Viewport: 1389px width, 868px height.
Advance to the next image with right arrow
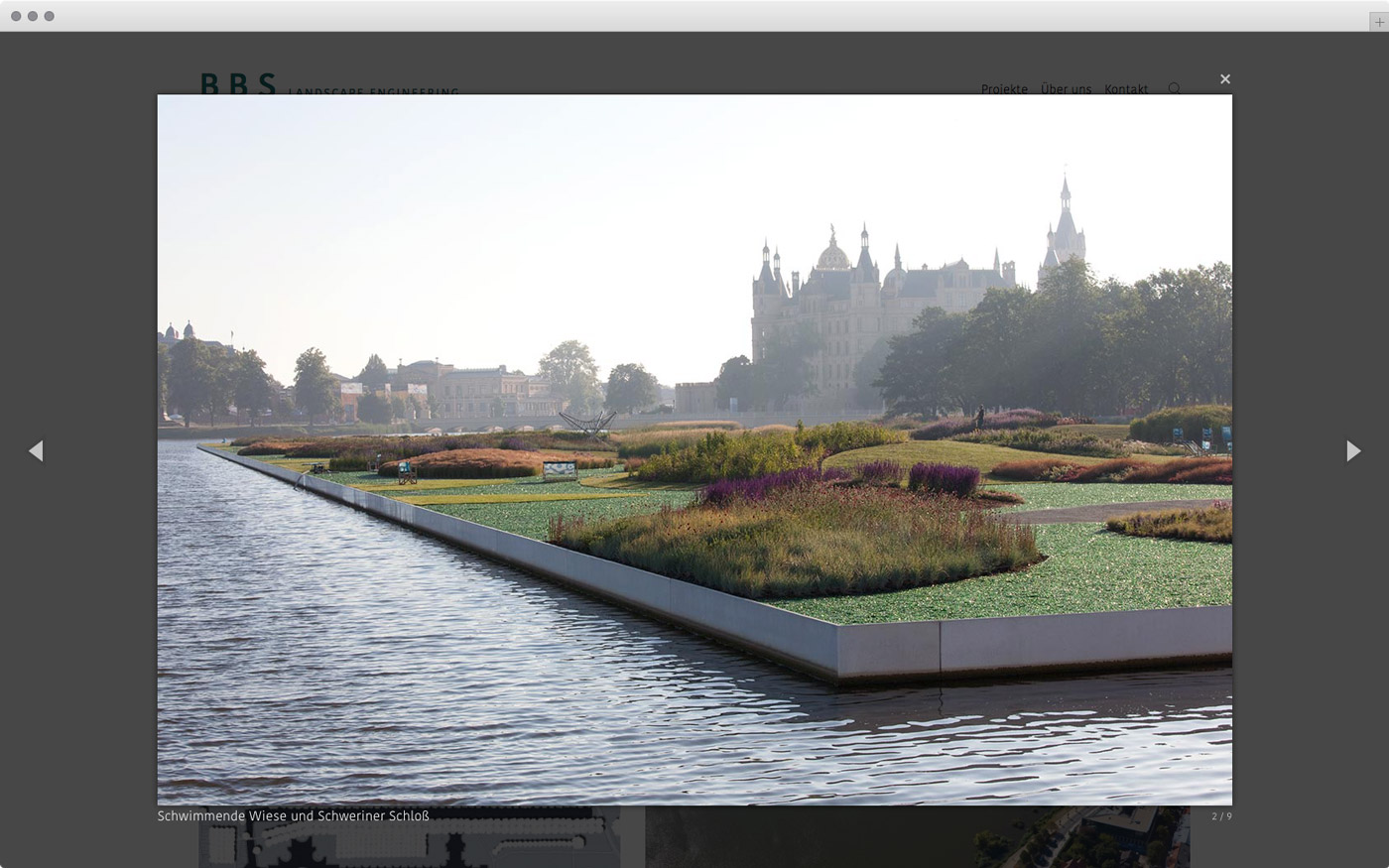pos(1353,451)
